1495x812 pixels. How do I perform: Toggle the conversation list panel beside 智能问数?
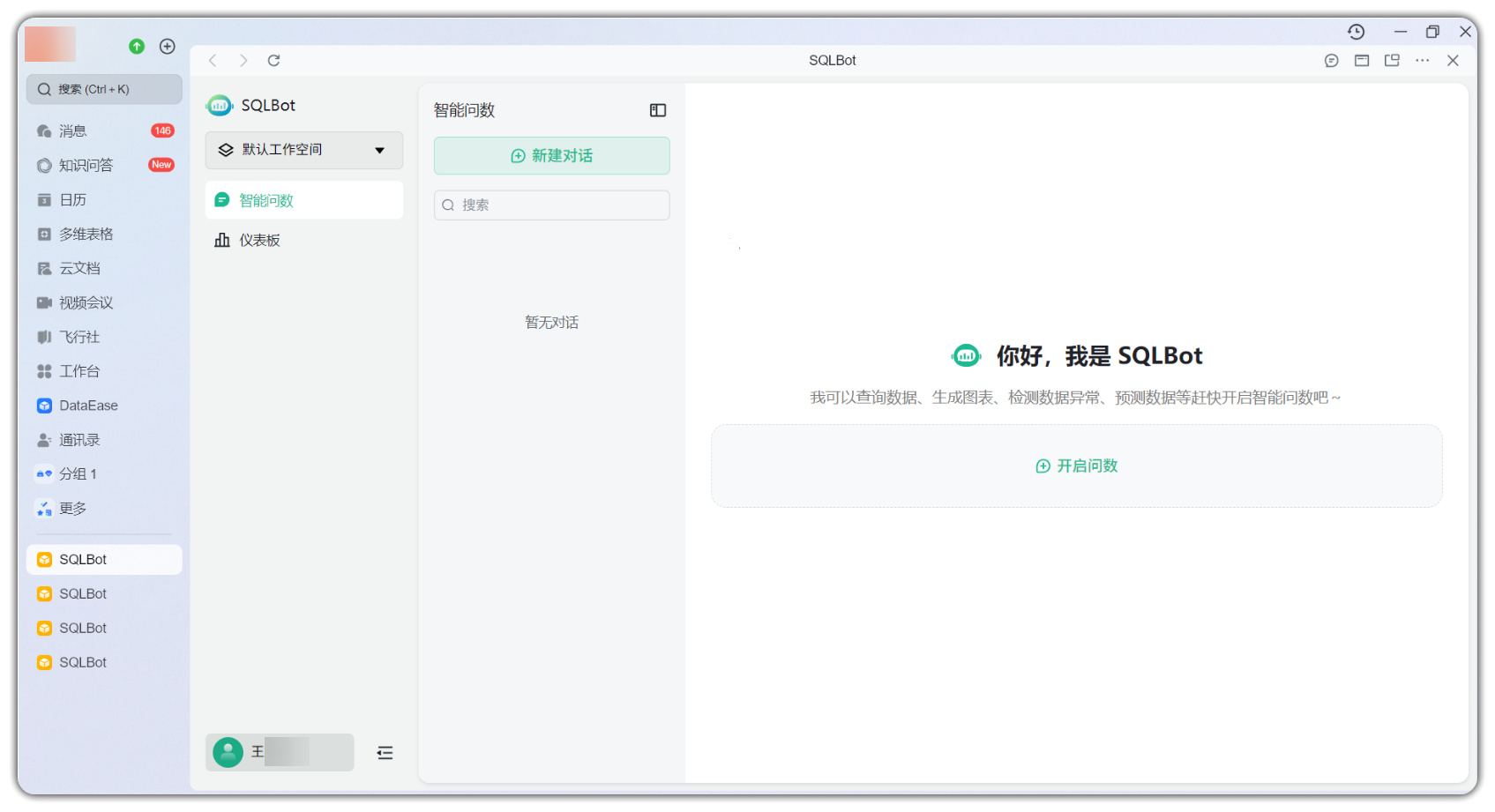coord(656,110)
